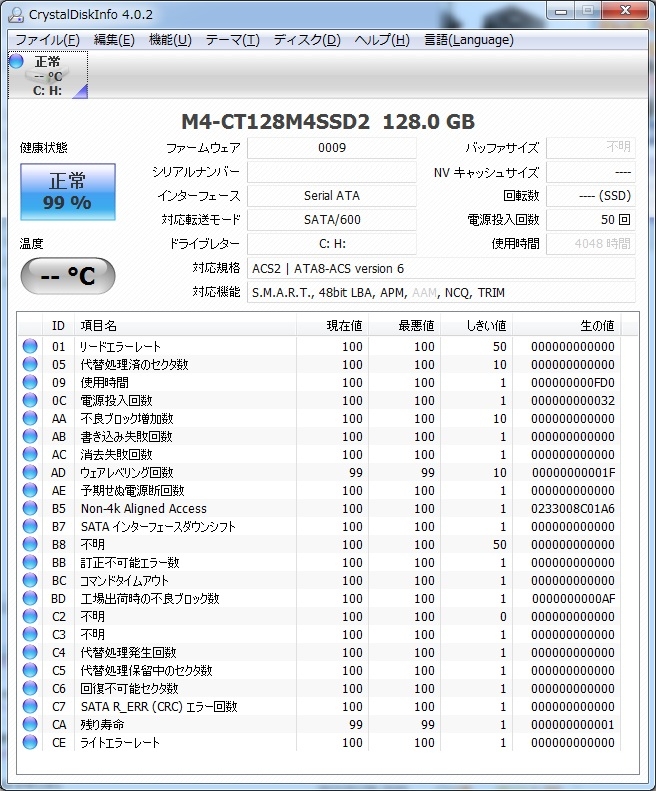The image size is (656, 791).
Task: Click the しきい値 column header
Action: pos(476,326)
